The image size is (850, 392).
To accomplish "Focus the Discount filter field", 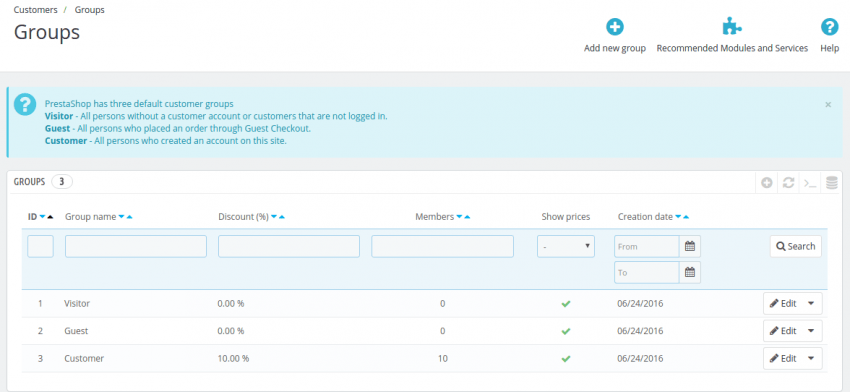I will pos(289,246).
